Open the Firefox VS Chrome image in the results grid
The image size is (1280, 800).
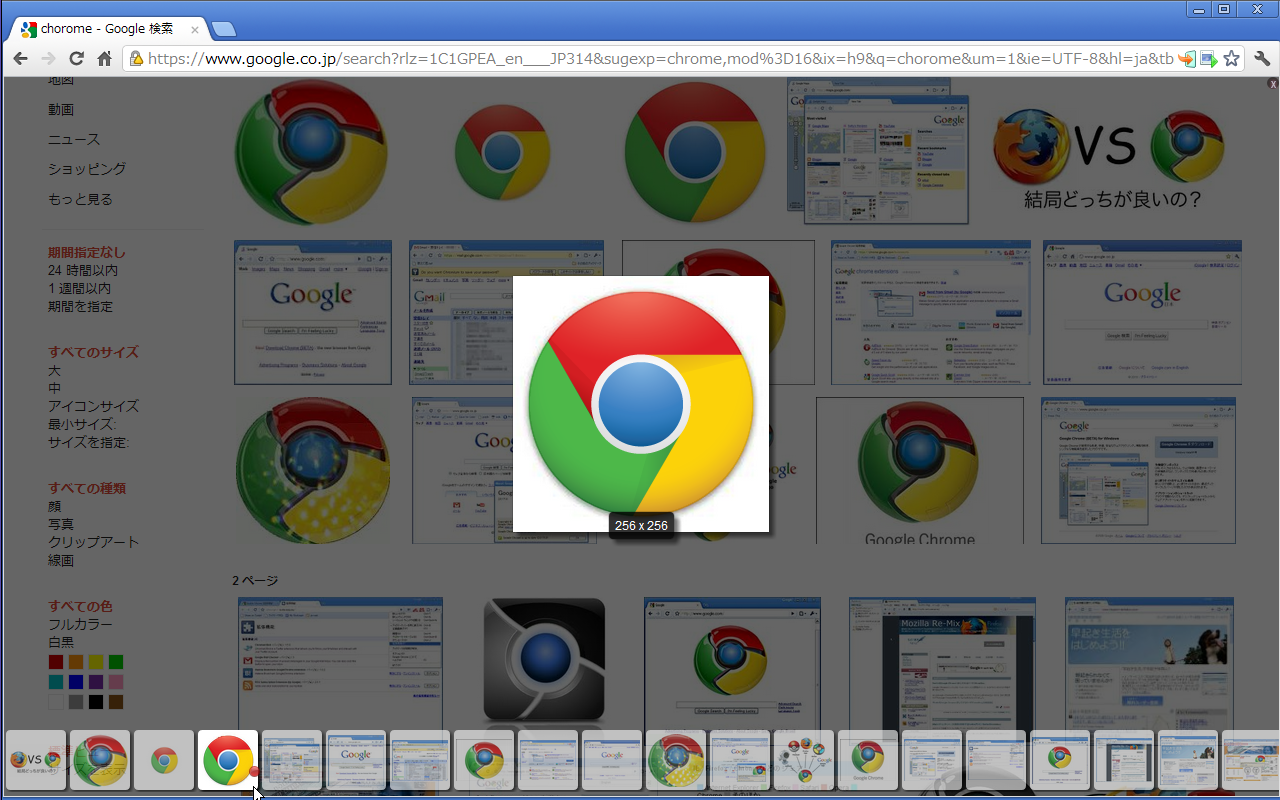[x=1111, y=158]
